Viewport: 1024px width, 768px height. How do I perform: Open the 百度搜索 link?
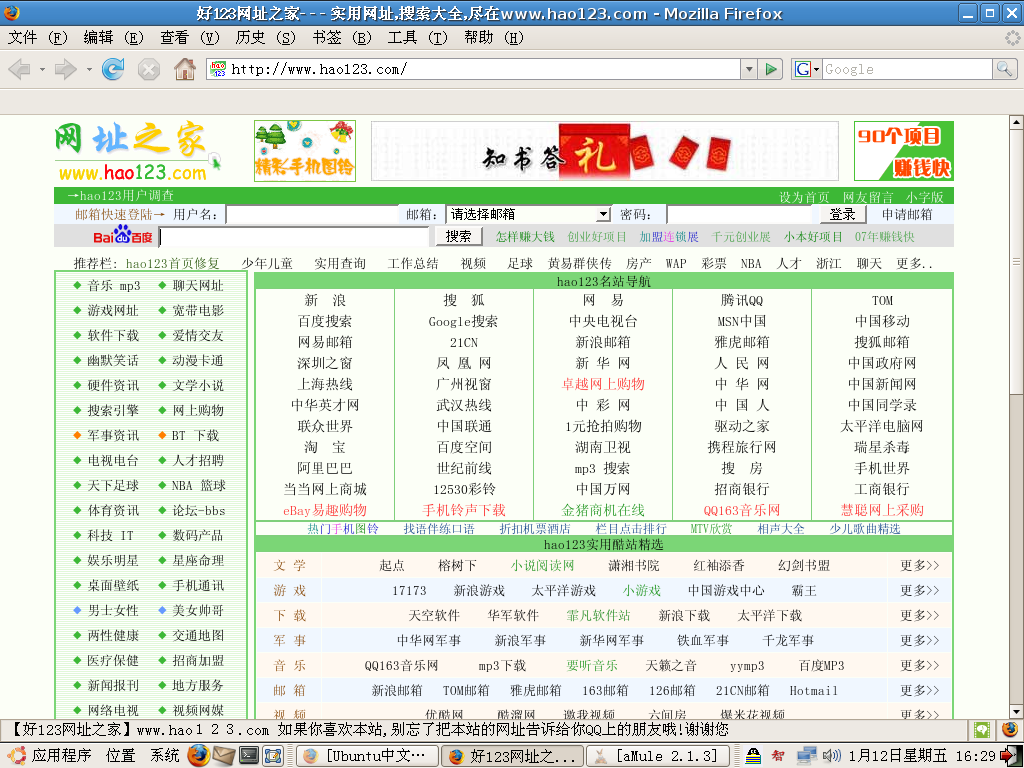(325, 321)
